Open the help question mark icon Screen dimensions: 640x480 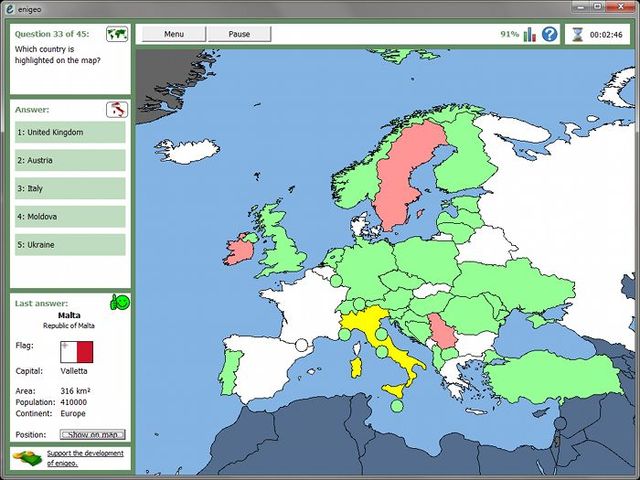(x=549, y=34)
